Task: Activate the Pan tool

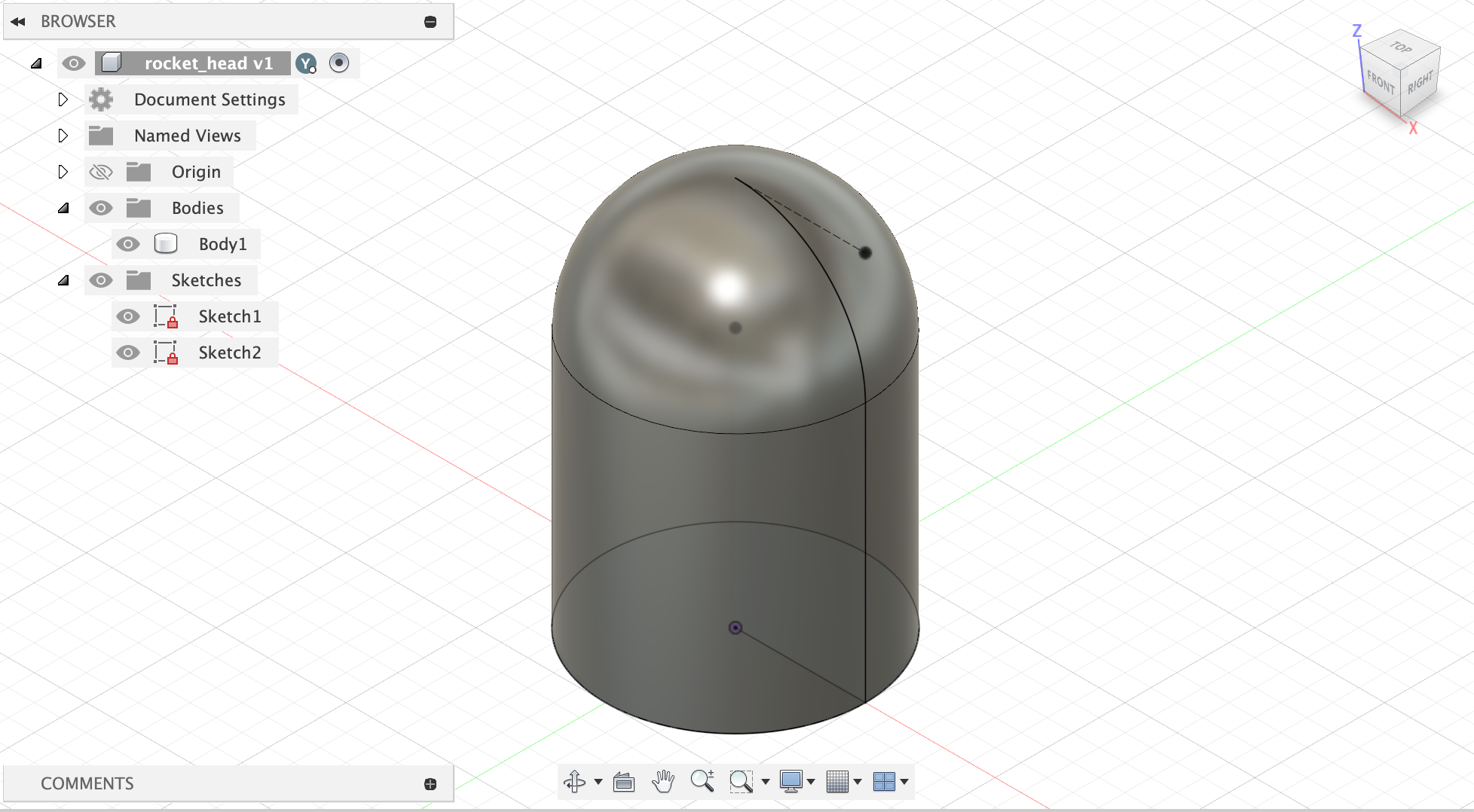Action: (x=664, y=781)
